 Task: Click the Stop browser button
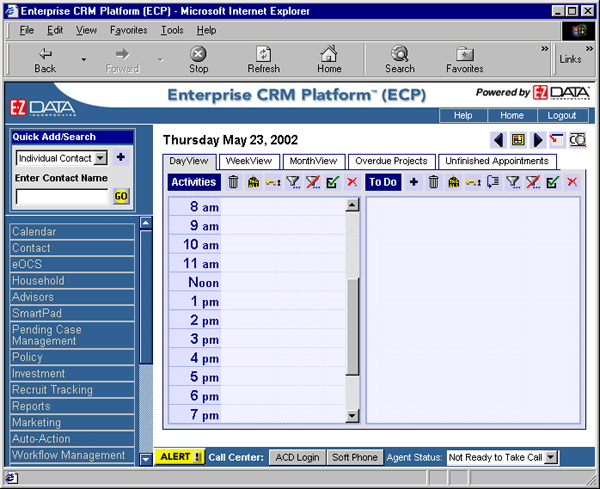[x=199, y=60]
